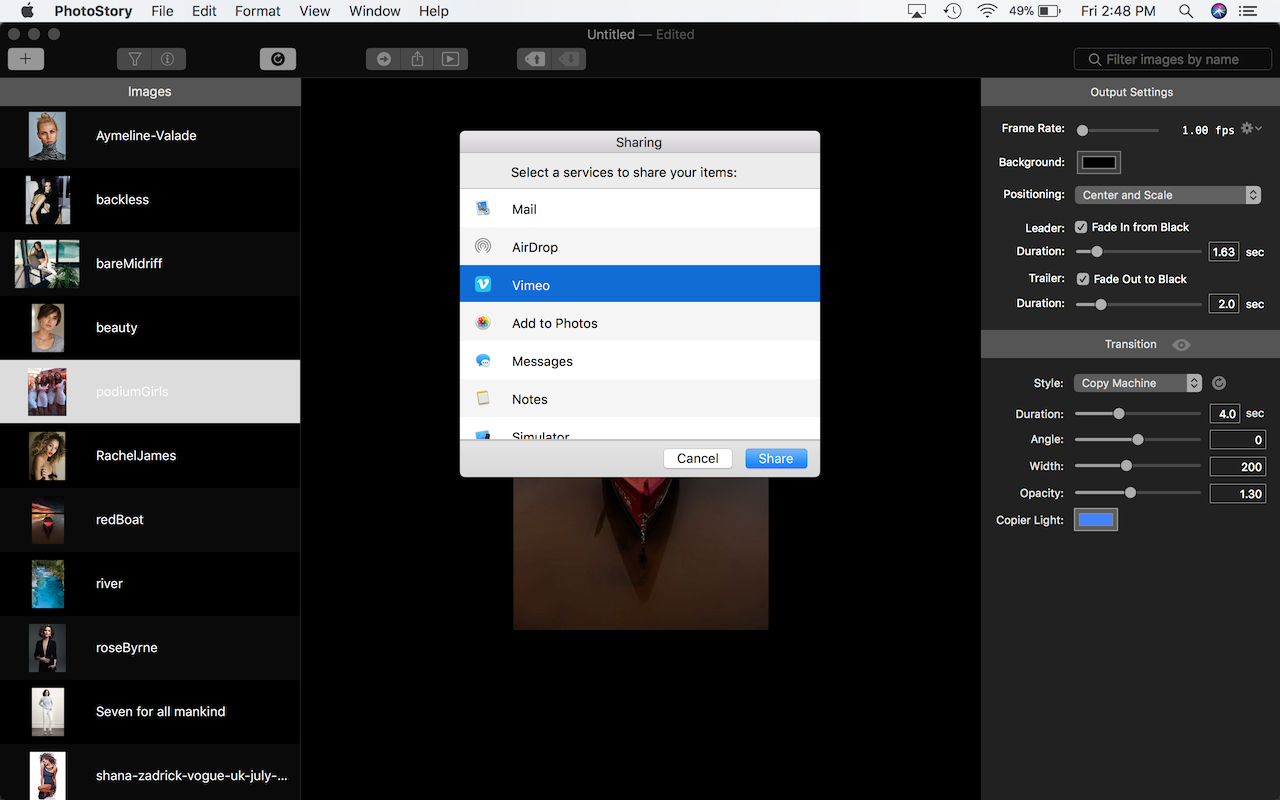1280x800 pixels.
Task: Select the Aymeline-Valade image row
Action: (150, 136)
